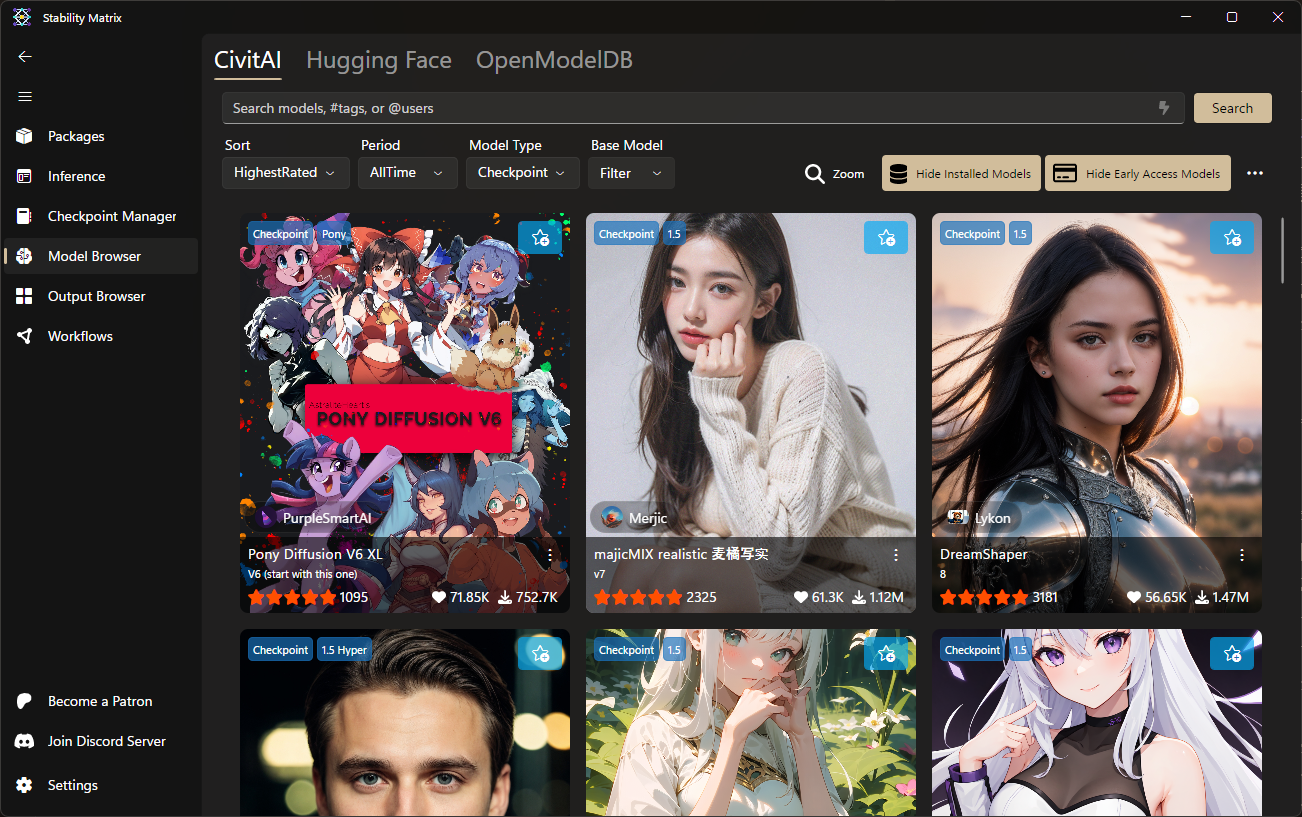Click the heart icon beside 71.85K
1302x817 pixels.
point(438,597)
